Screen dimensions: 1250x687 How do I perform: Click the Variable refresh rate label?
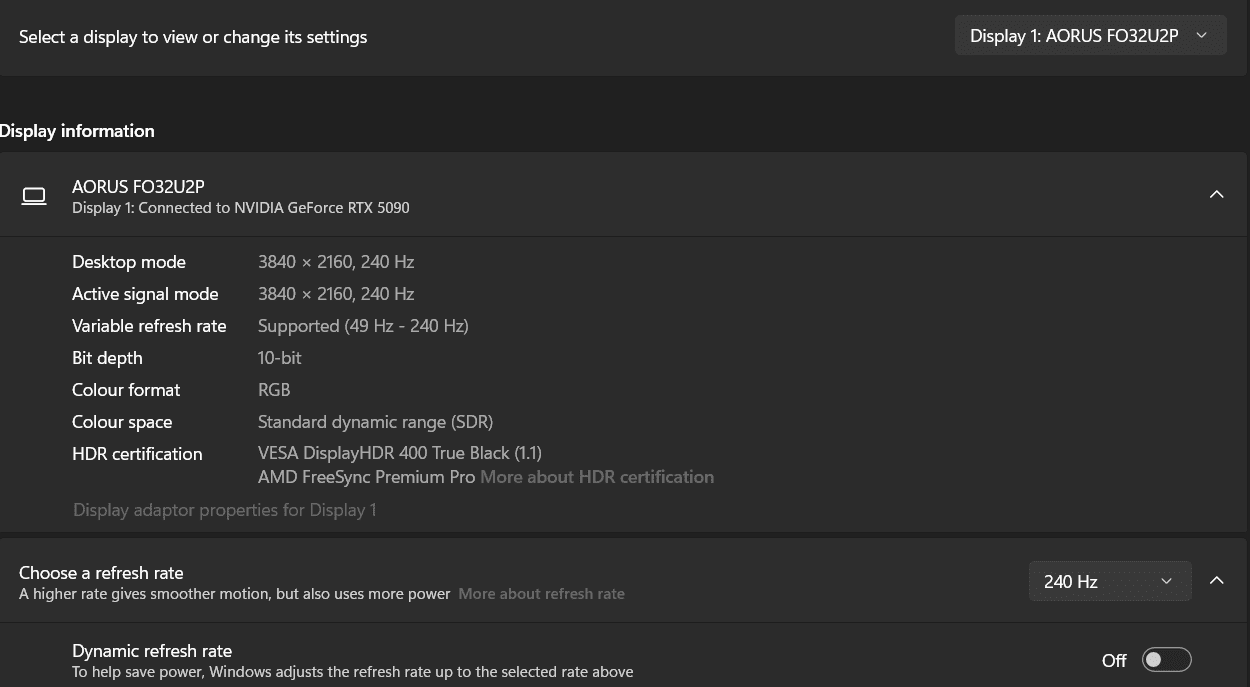pyautogui.click(x=149, y=326)
